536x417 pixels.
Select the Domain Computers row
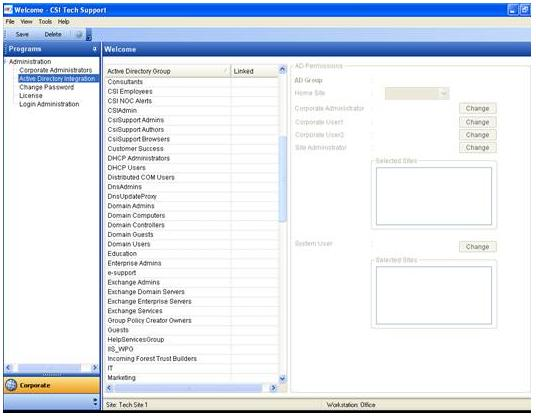tap(192, 215)
